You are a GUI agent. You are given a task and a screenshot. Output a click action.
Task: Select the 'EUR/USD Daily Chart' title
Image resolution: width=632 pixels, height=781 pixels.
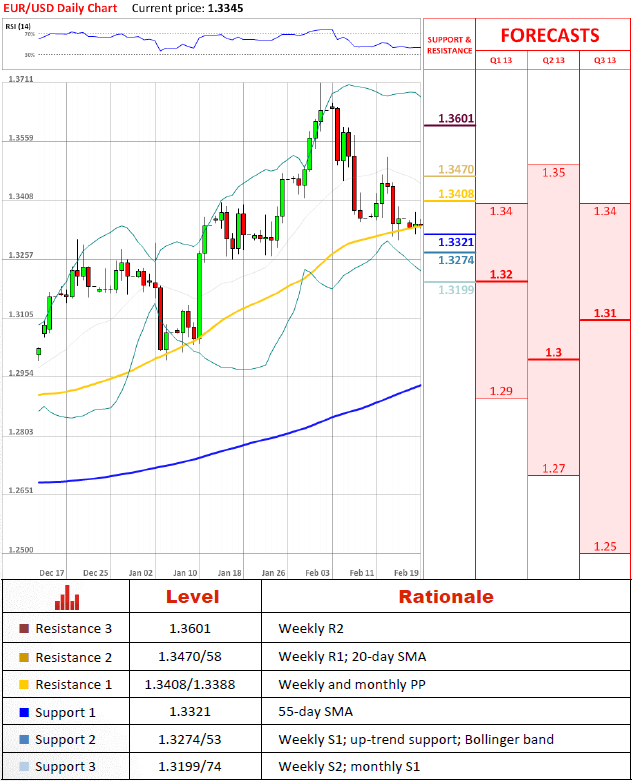click(x=60, y=8)
